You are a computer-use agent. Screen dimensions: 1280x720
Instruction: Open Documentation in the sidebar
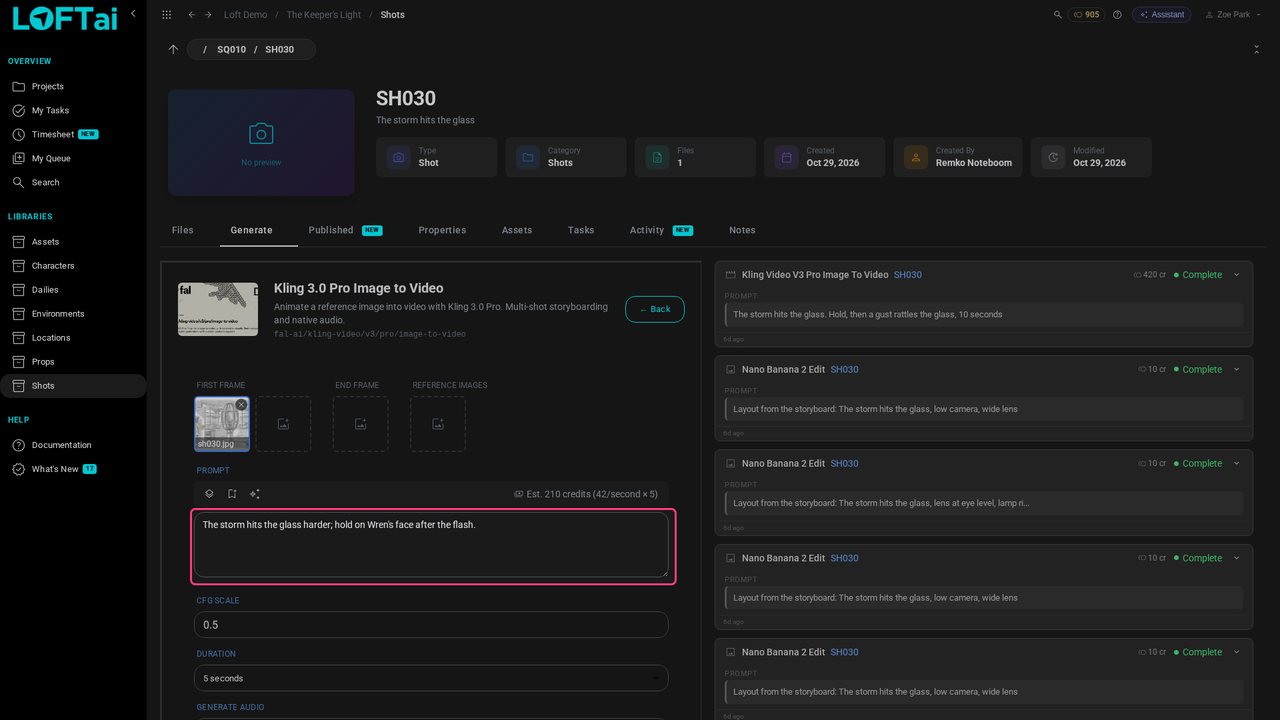click(x=73, y=445)
